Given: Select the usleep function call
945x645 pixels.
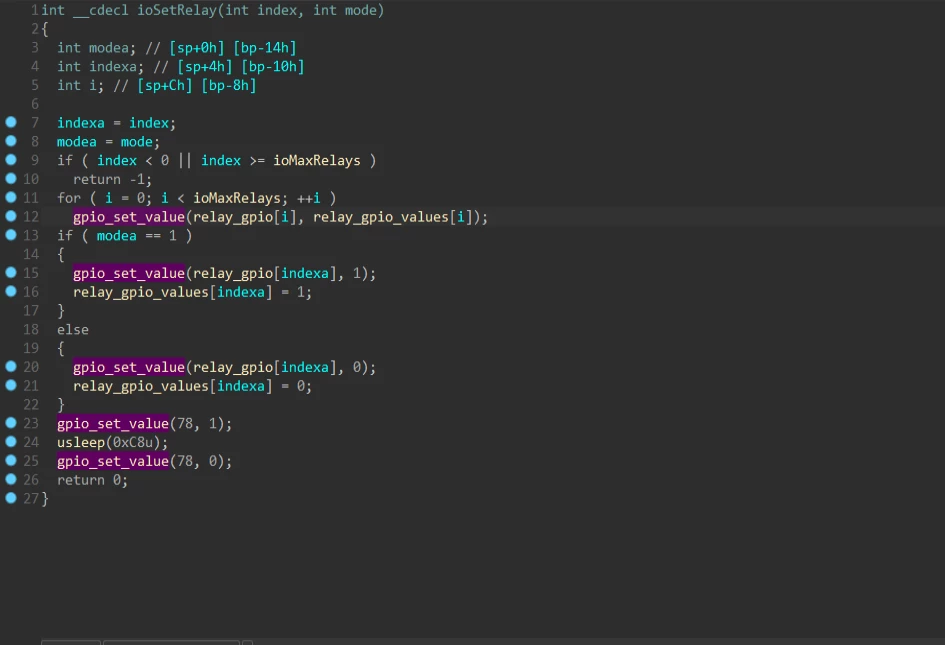Looking at the screenshot, I should pos(79,442).
